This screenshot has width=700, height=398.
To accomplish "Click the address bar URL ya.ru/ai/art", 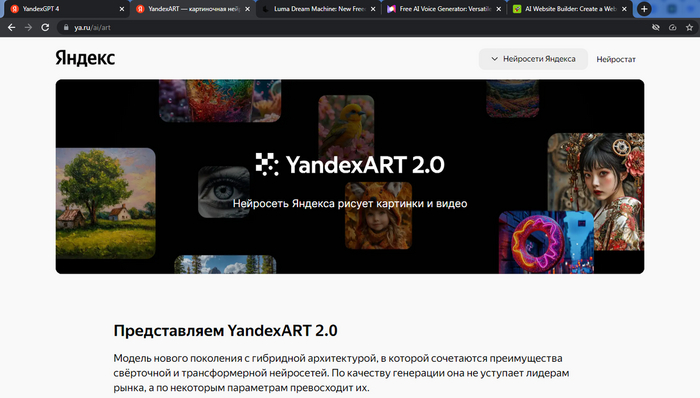I will tap(92, 27).
